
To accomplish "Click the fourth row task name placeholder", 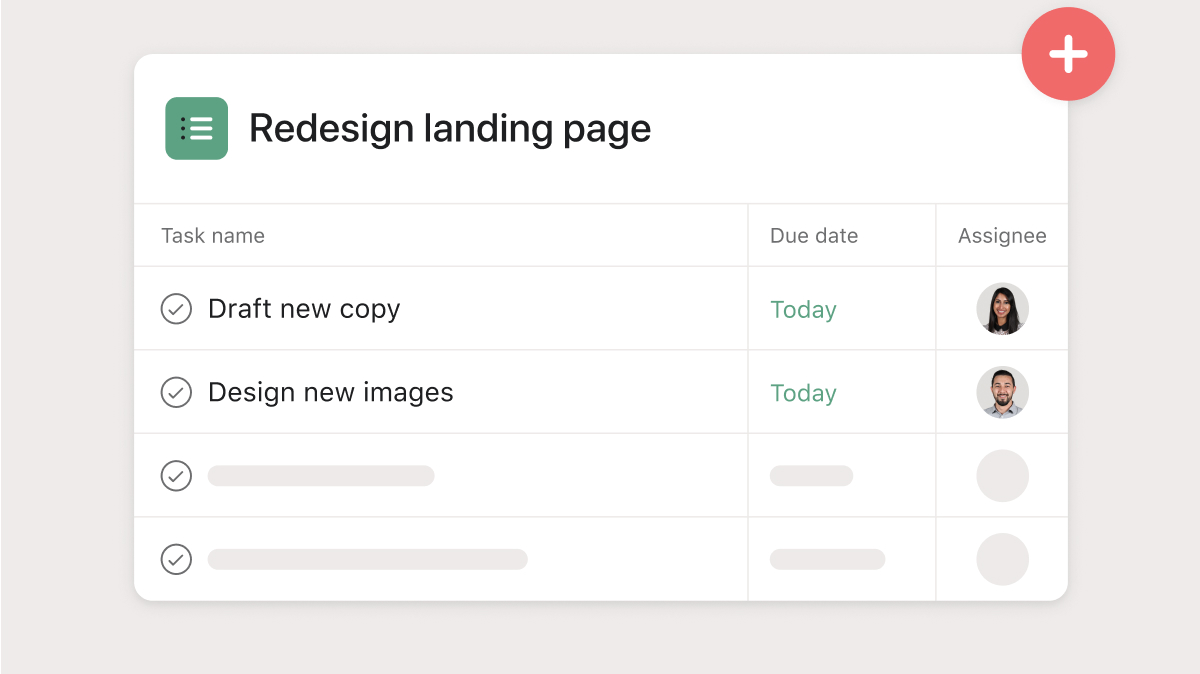I will click(367, 559).
